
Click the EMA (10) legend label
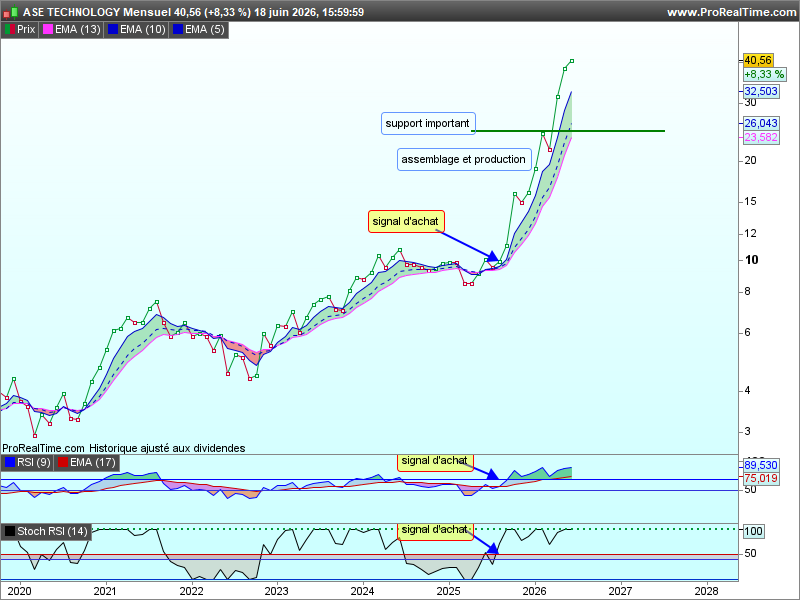point(143,30)
